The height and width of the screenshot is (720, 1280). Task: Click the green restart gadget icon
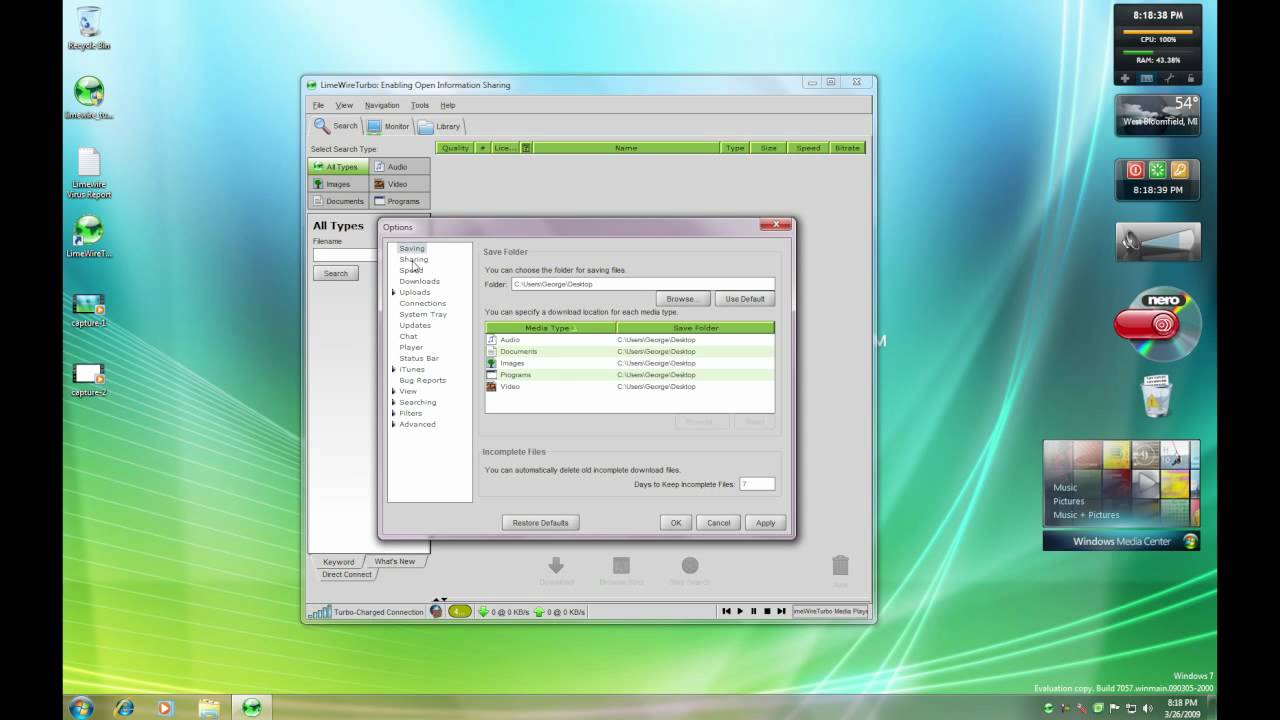pyautogui.click(x=1157, y=170)
